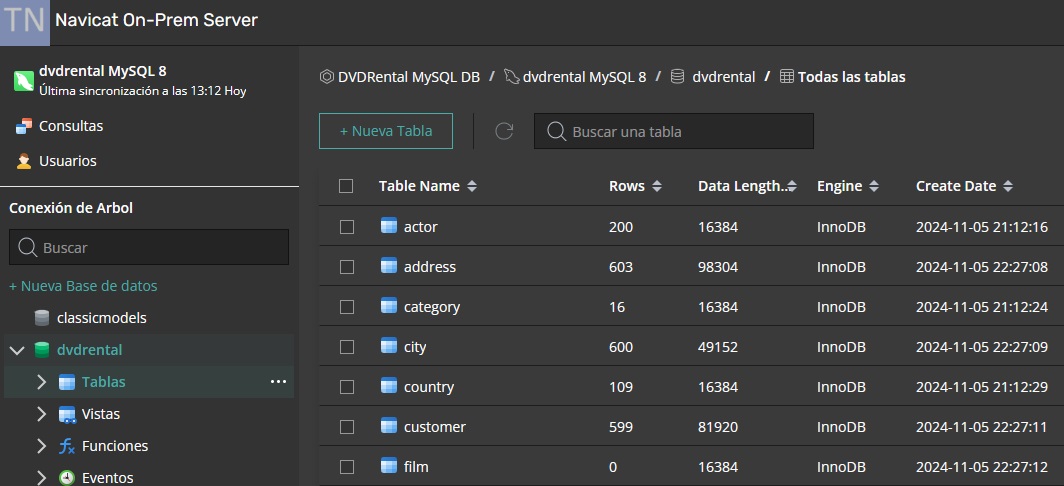Click the category table icon
Screen dimensions: 1064x486
click(389, 306)
